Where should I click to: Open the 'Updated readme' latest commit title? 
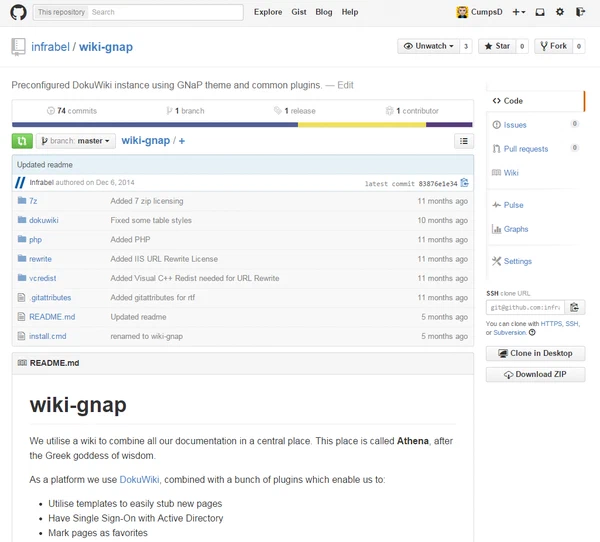pyautogui.click(x=45, y=165)
